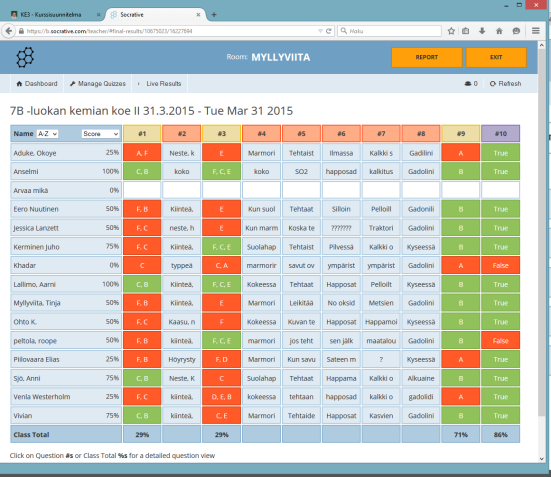Click Venla Westerholm's D, E, B cell
The image size is (551, 477).
pyautogui.click(x=221, y=397)
